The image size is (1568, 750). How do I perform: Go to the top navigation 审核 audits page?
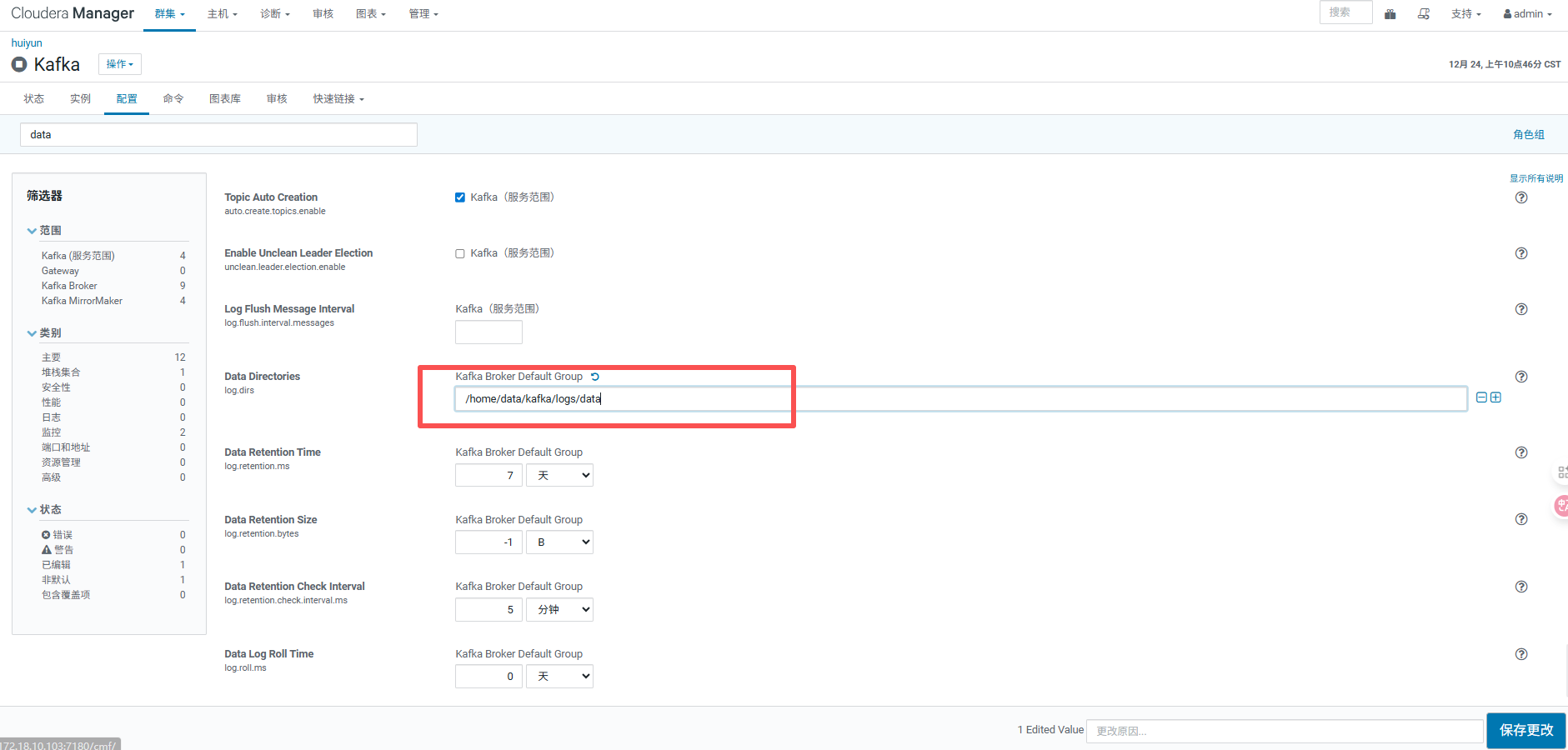point(323,14)
